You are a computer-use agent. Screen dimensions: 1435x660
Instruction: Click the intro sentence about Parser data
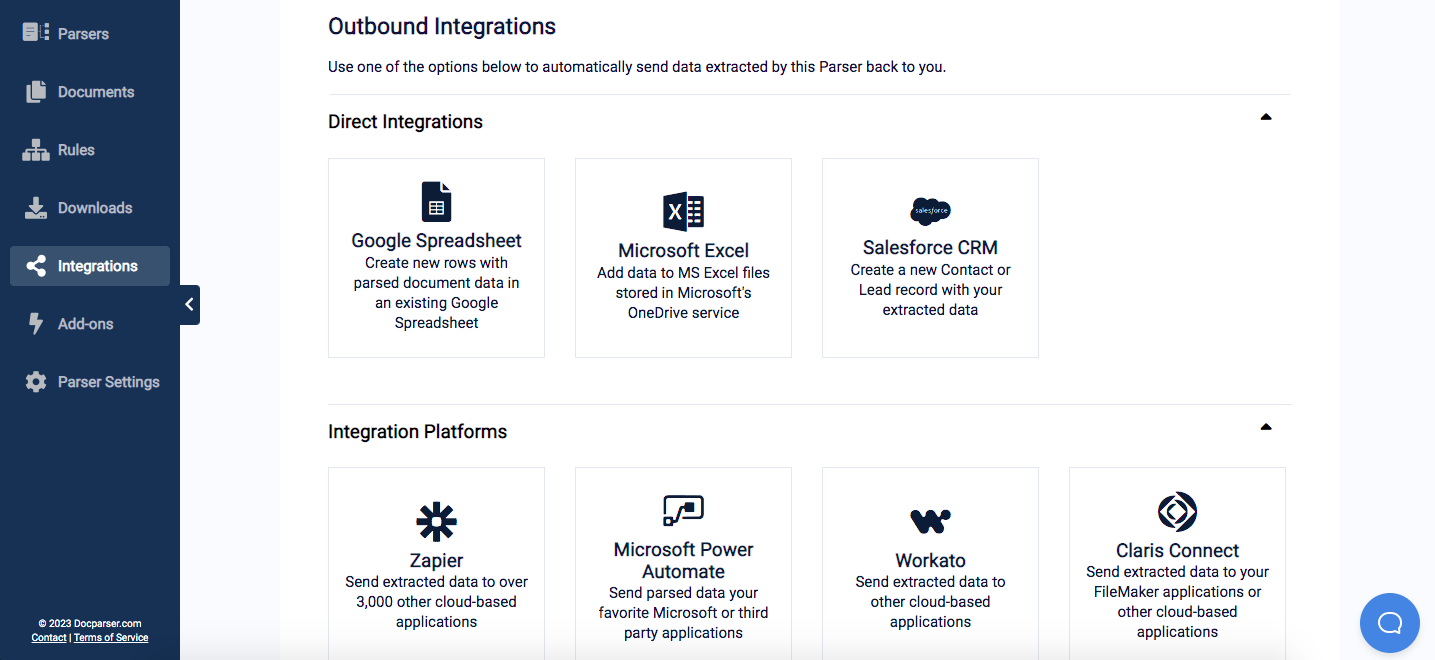tap(637, 67)
